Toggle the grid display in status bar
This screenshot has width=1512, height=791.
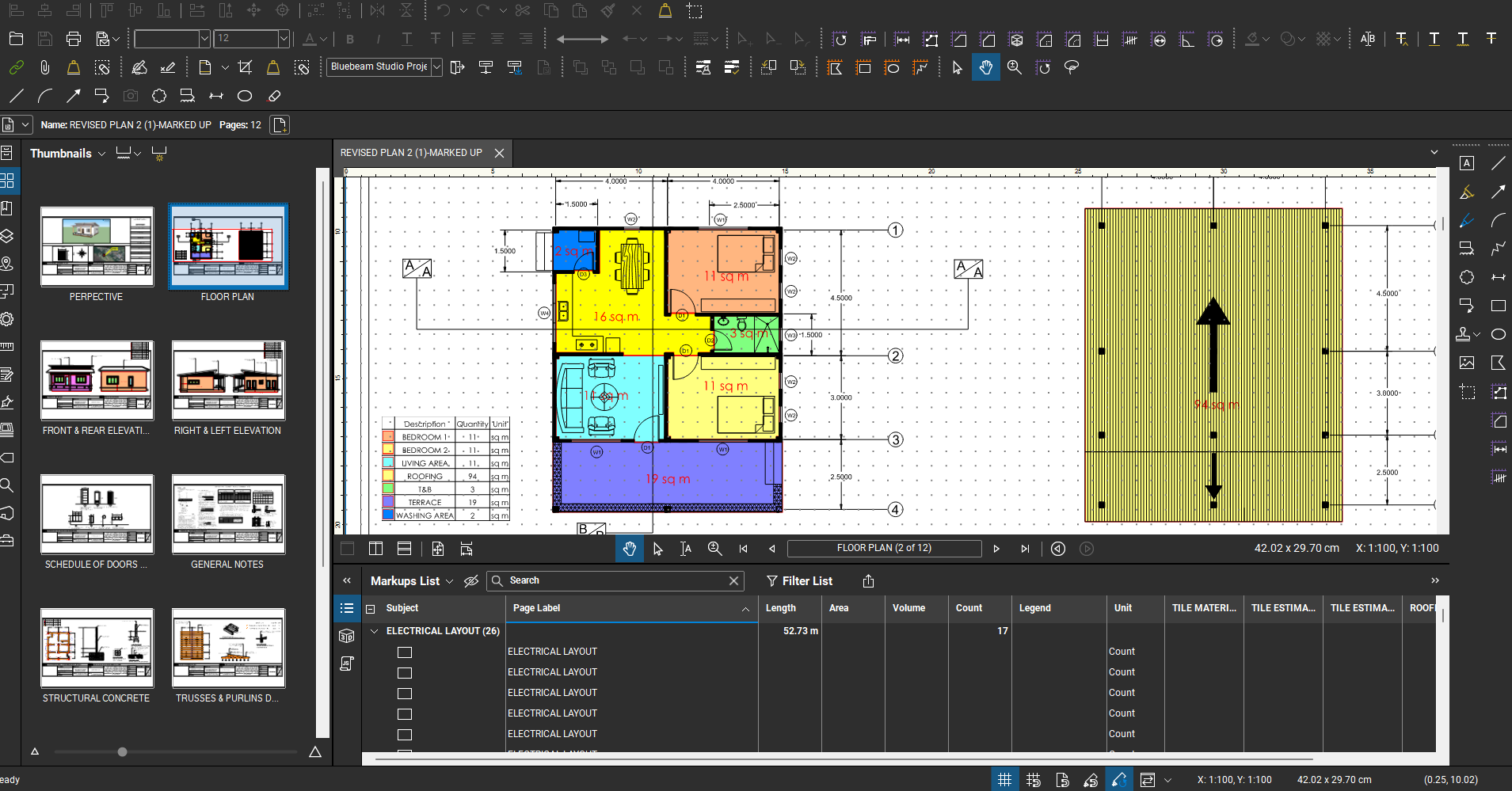coord(1004,780)
